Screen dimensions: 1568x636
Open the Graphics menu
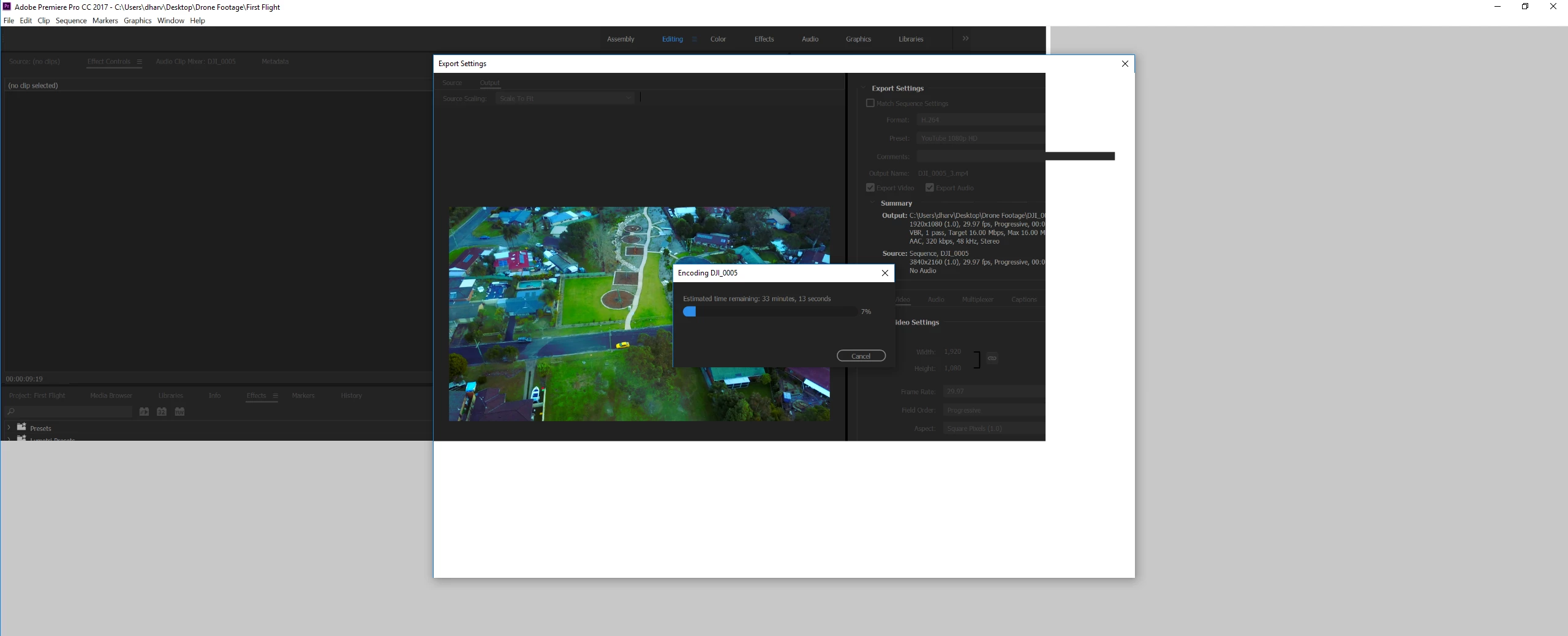[137, 20]
